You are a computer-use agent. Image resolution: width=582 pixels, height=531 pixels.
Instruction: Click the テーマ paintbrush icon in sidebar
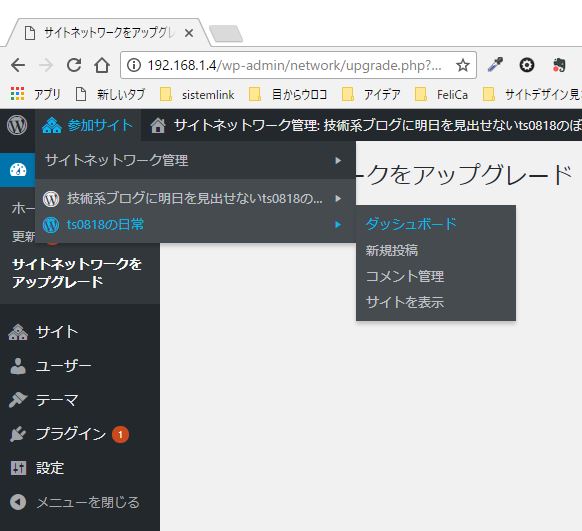coord(18,400)
